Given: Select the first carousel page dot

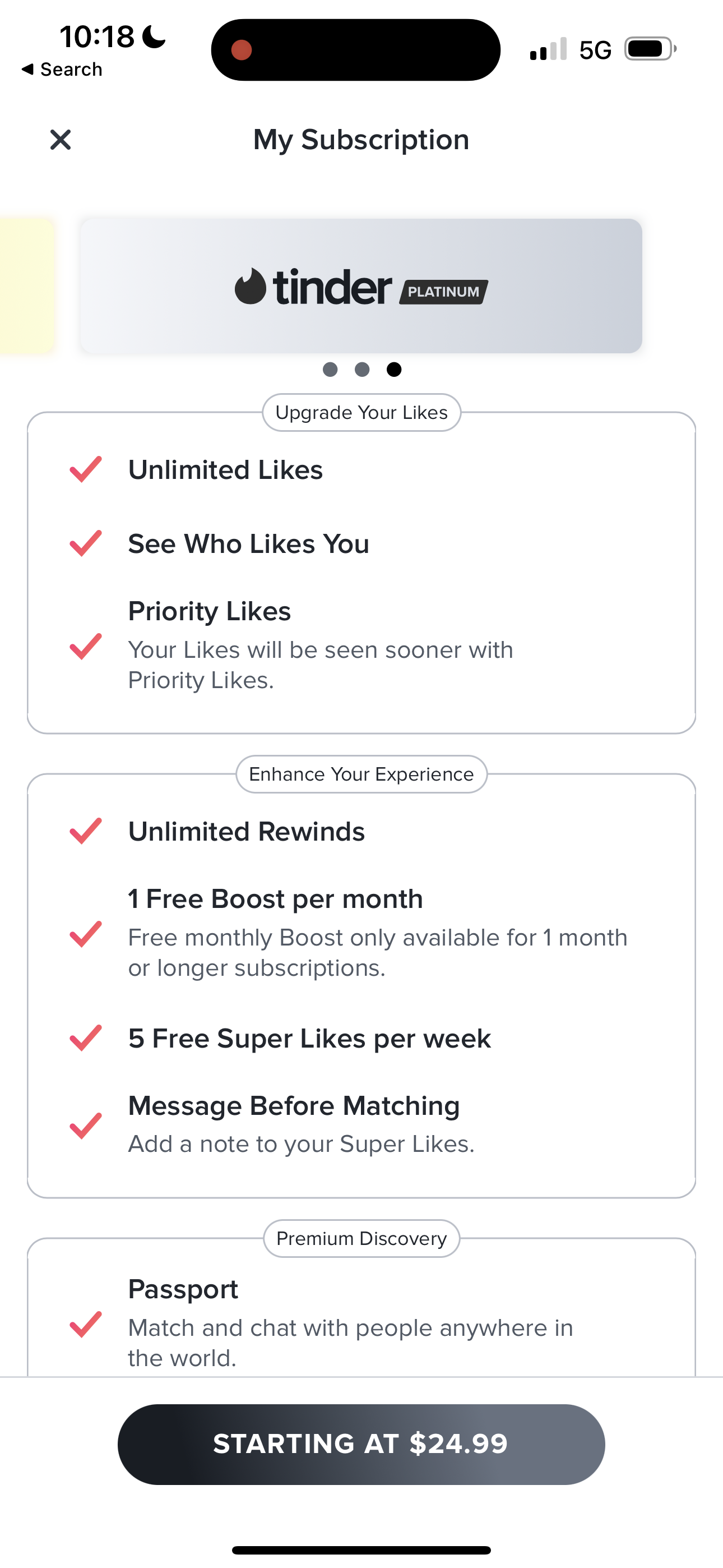Looking at the screenshot, I should [x=330, y=370].
